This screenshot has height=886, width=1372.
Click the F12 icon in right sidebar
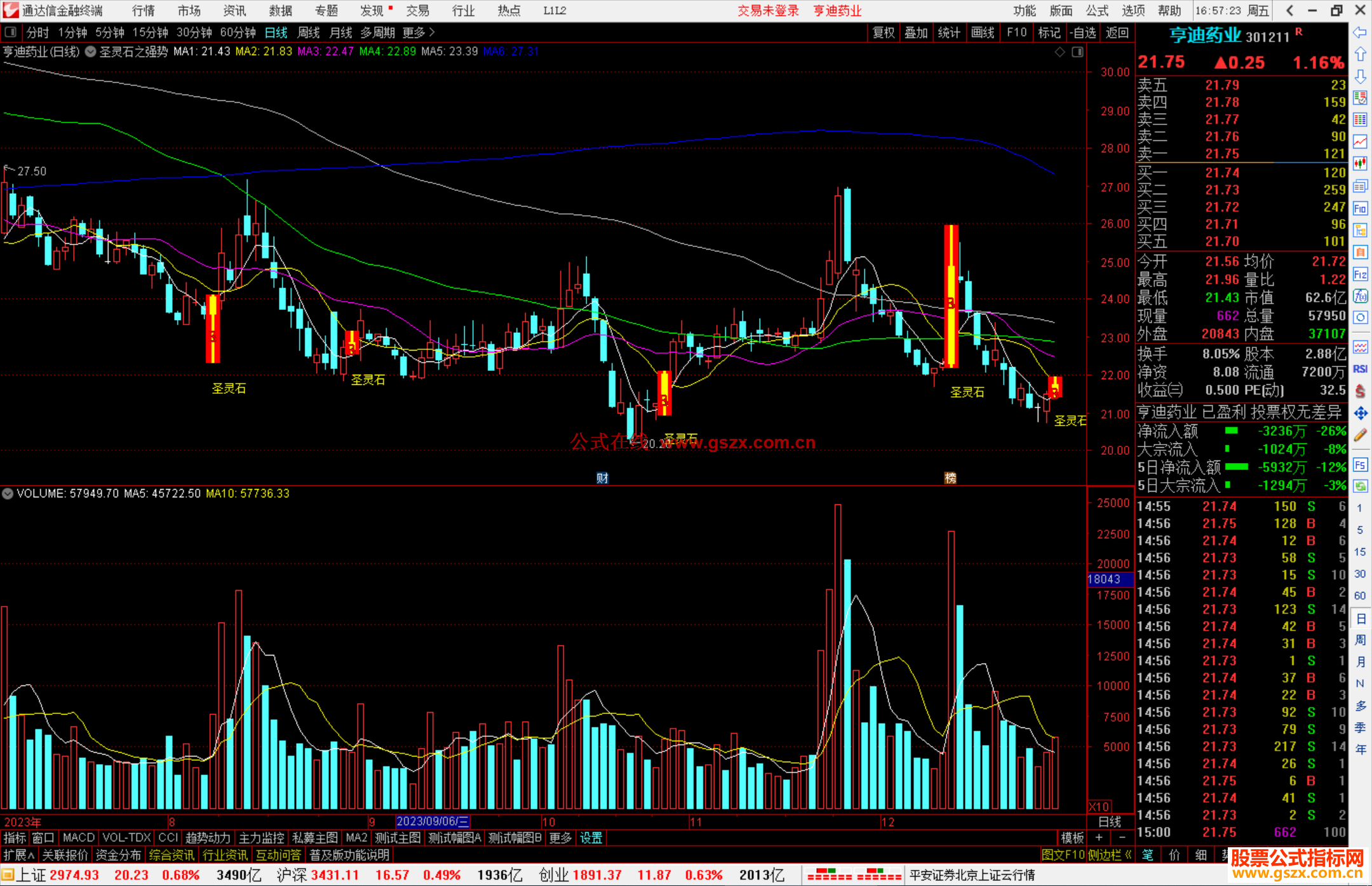[x=1360, y=274]
